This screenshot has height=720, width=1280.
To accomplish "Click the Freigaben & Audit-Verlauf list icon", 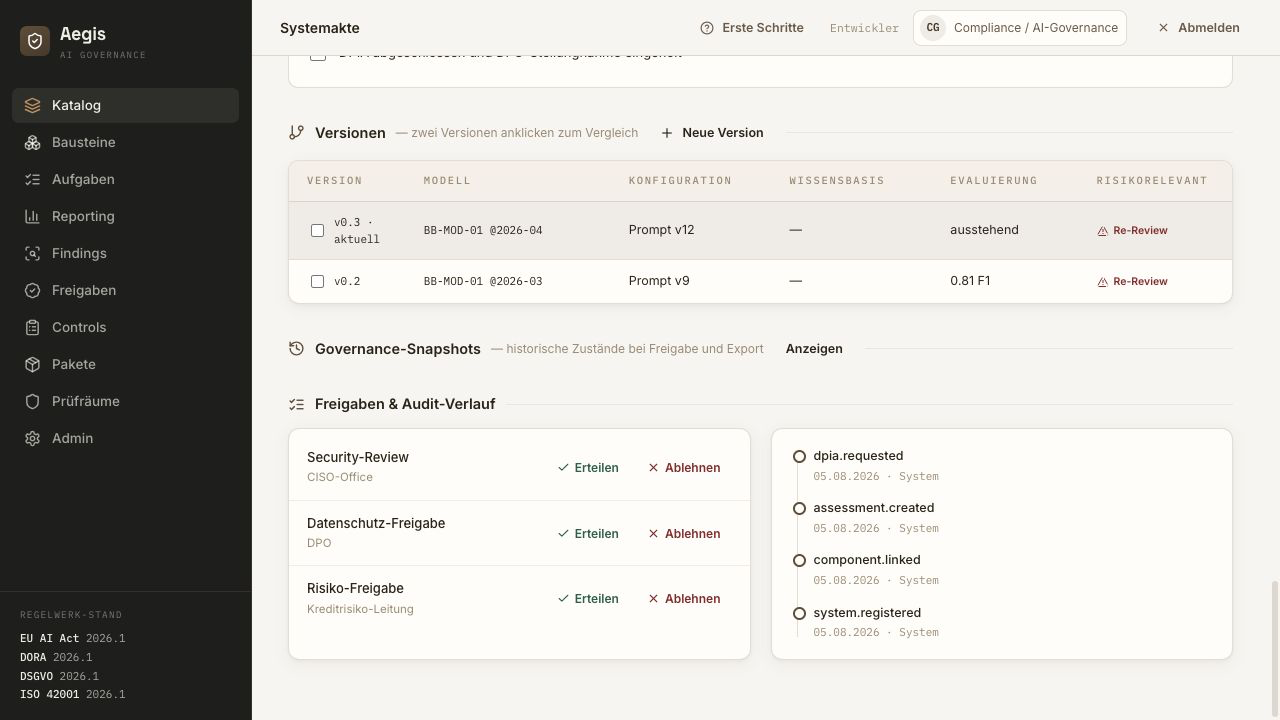I will pos(296,404).
